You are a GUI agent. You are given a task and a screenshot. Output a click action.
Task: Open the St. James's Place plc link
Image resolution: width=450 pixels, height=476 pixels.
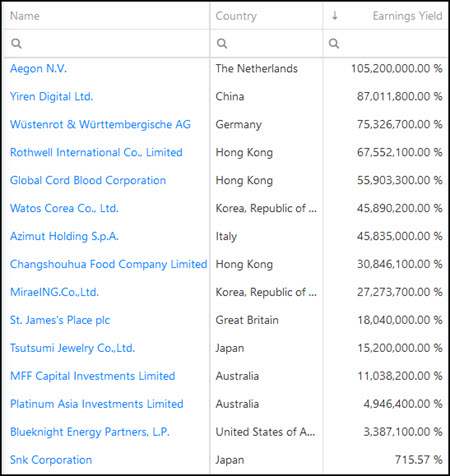[60, 320]
